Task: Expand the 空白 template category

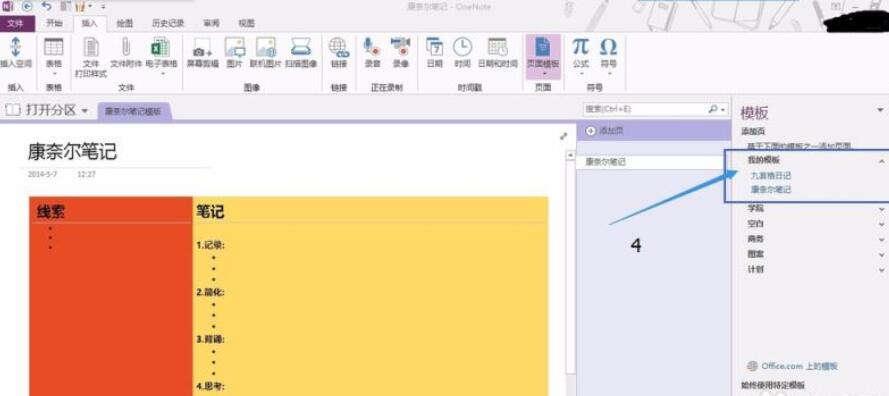Action: [881, 224]
